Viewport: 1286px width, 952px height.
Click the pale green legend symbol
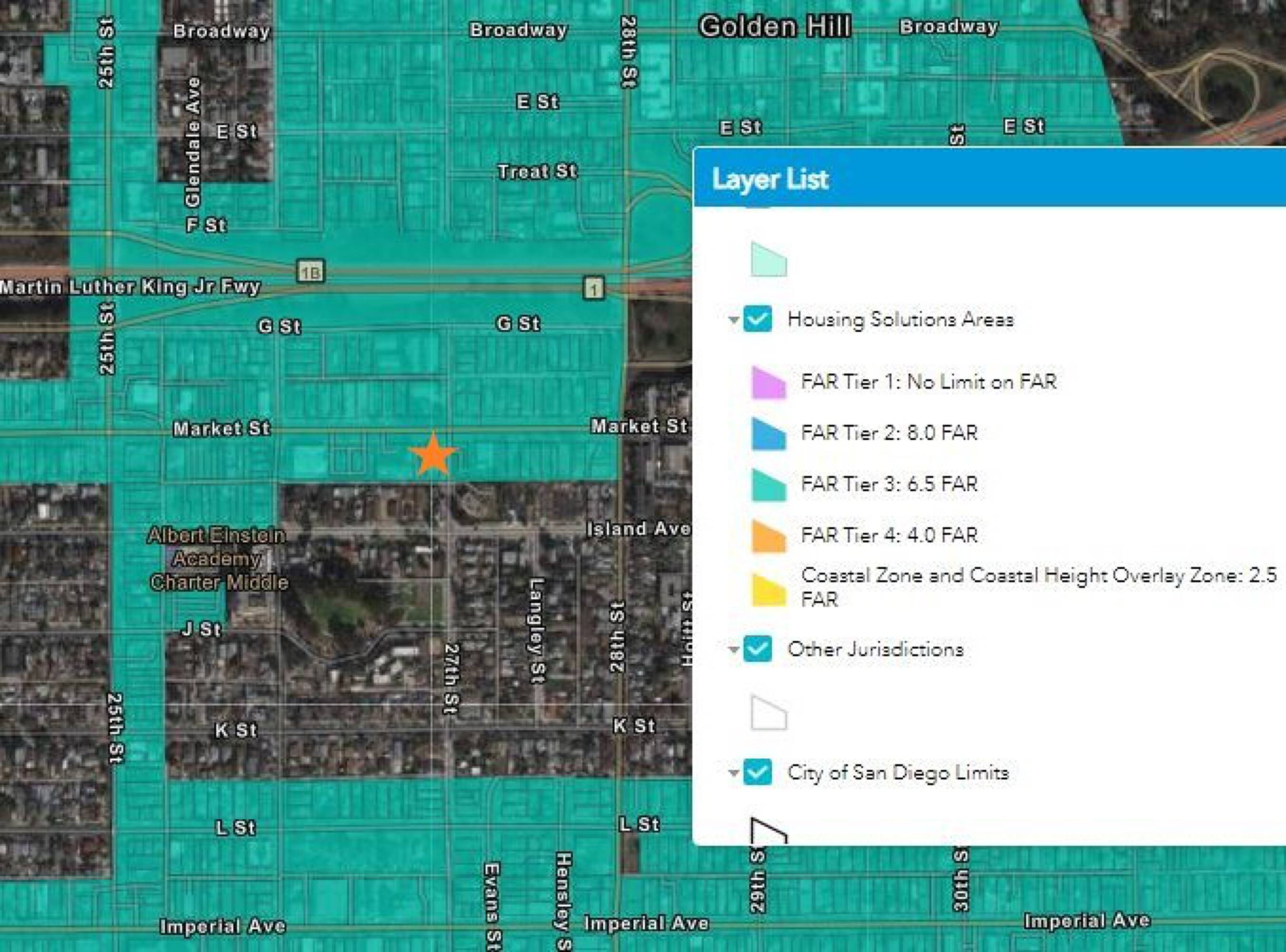[x=768, y=259]
